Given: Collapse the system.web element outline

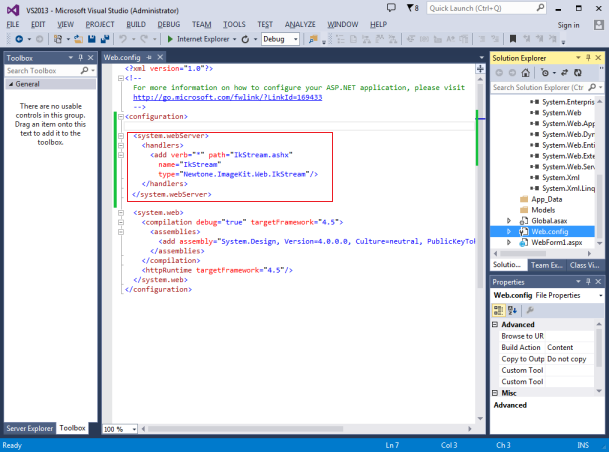Looking at the screenshot, I should point(121,213).
